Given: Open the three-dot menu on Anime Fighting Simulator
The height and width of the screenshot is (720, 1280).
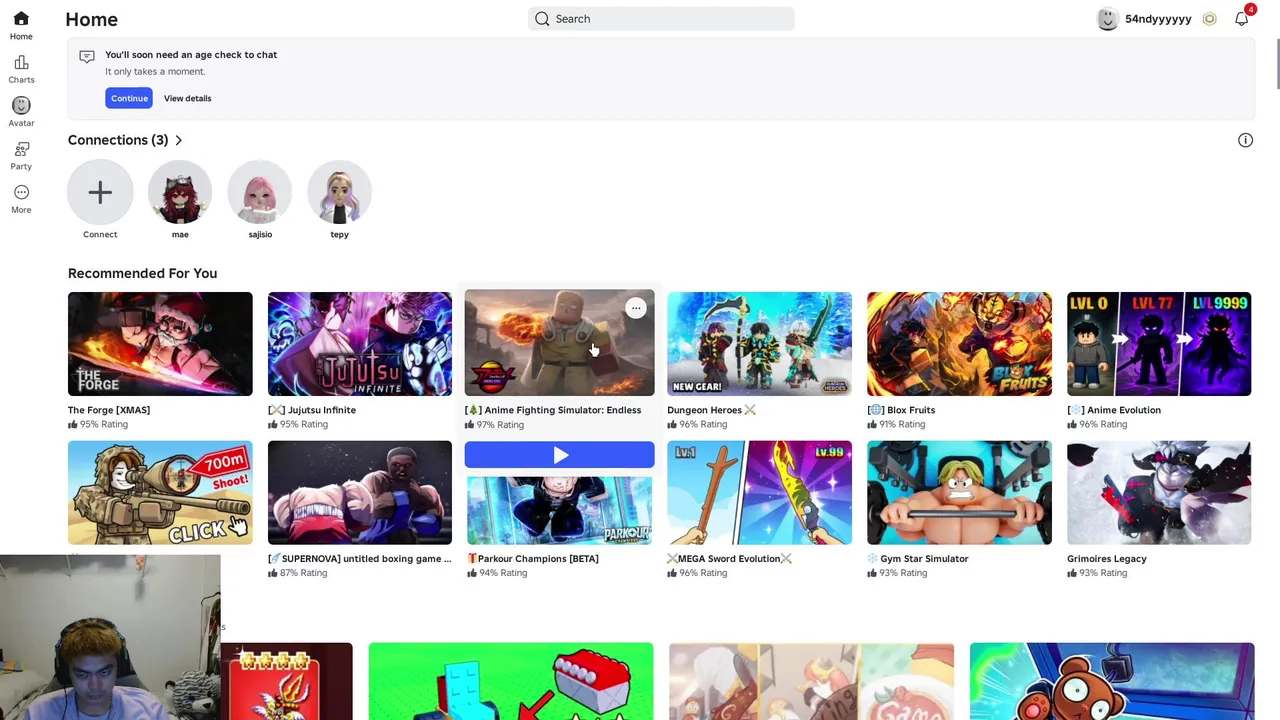Looking at the screenshot, I should pos(636,308).
